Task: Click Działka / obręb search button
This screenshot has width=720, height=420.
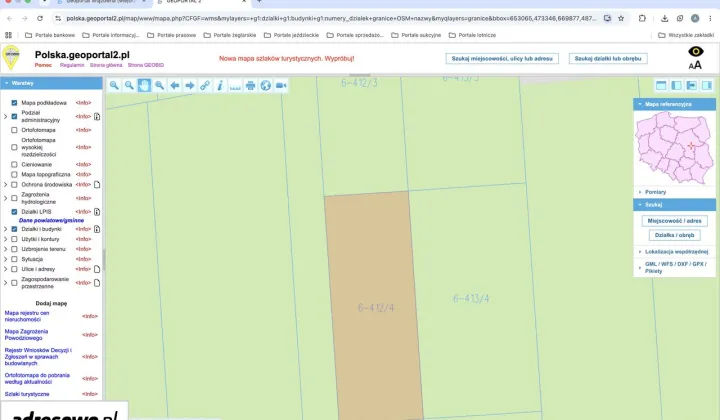Action: point(674,235)
